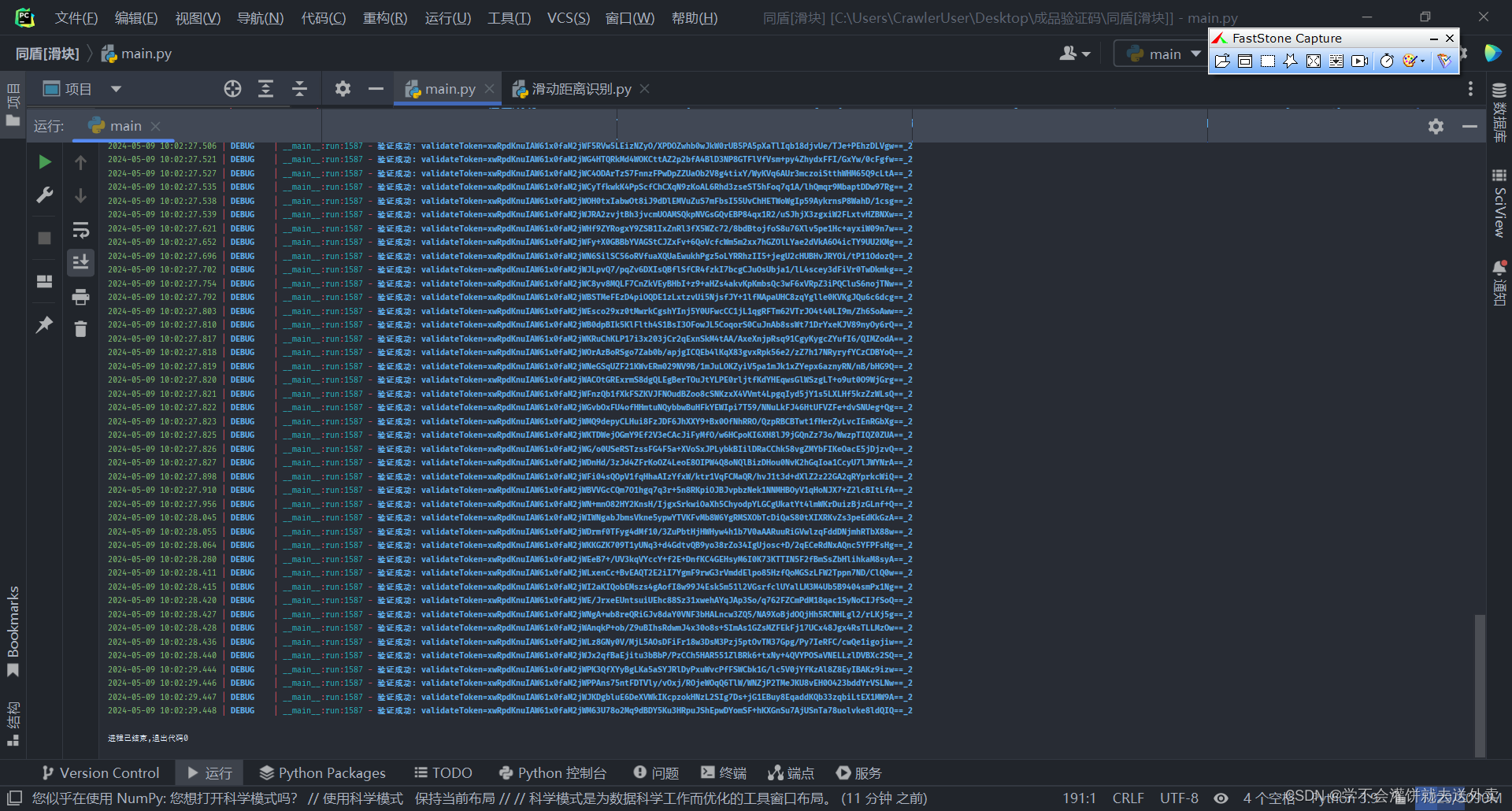Jump up the stack trace arrow
The height and width of the screenshot is (811, 1512).
80,162
